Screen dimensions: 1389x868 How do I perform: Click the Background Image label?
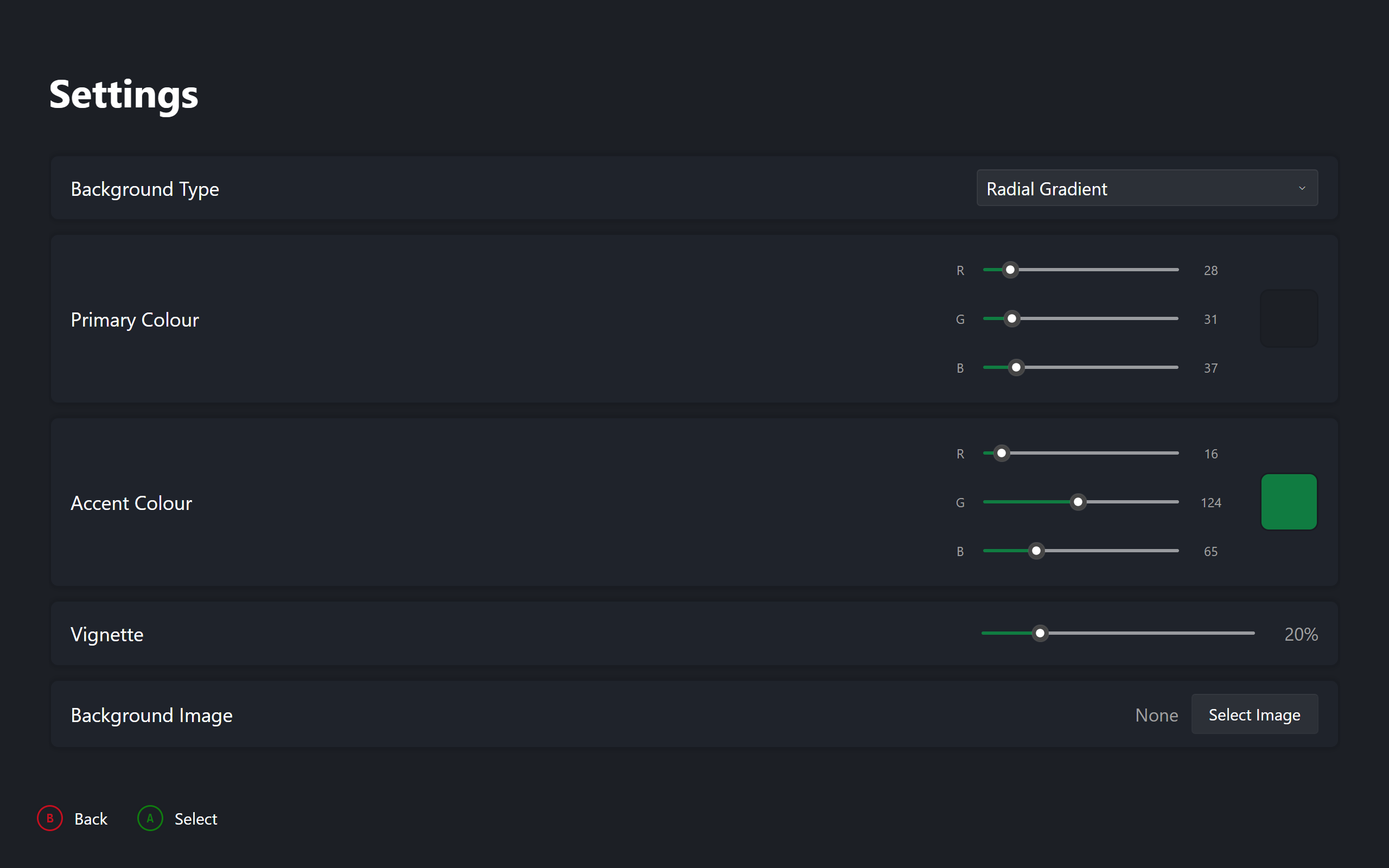[x=151, y=716]
